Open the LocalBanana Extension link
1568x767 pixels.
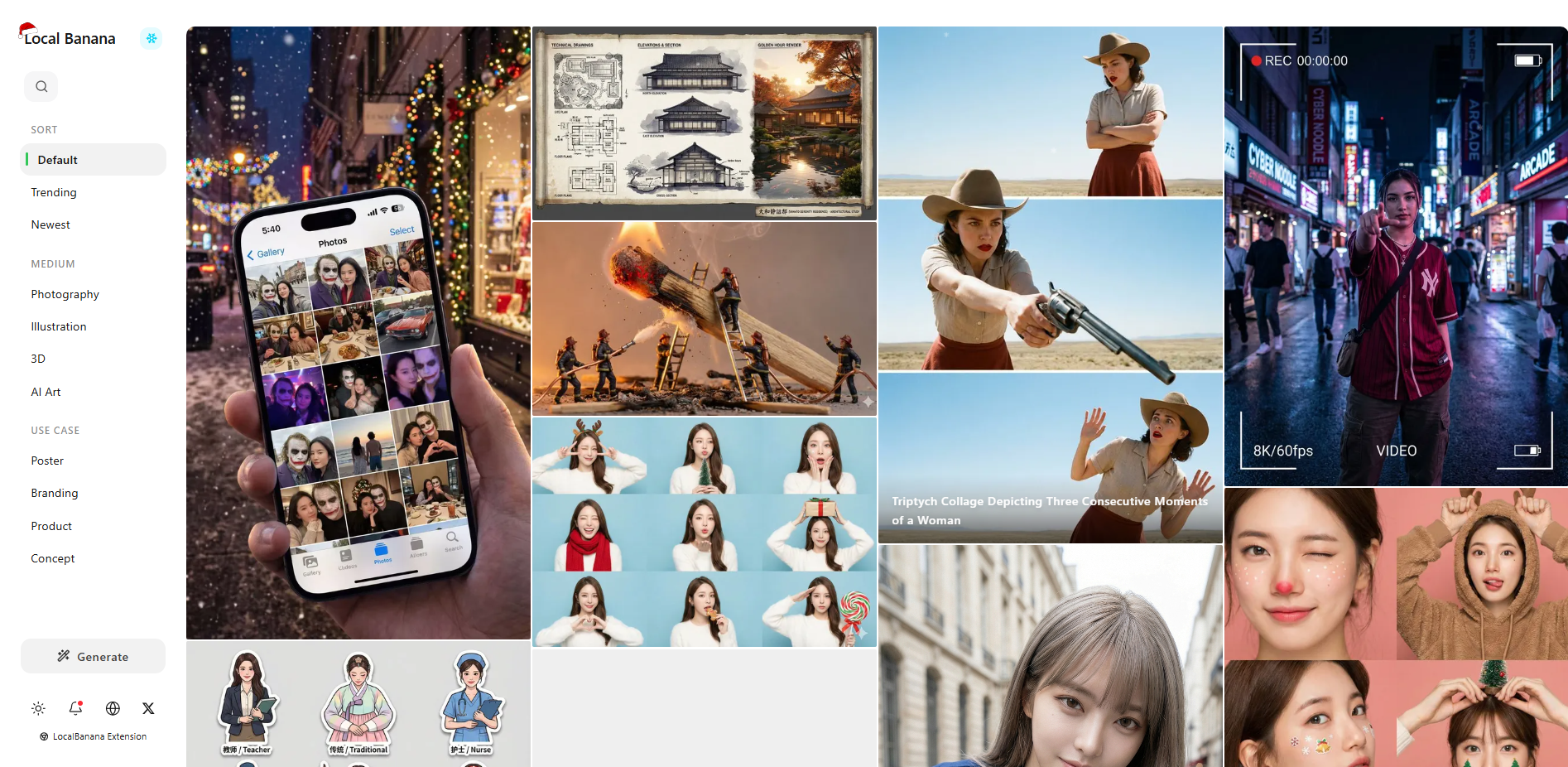coord(93,736)
